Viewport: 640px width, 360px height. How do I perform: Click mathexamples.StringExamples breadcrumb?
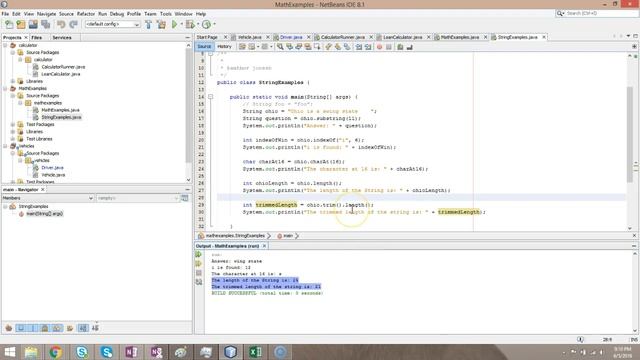235,236
